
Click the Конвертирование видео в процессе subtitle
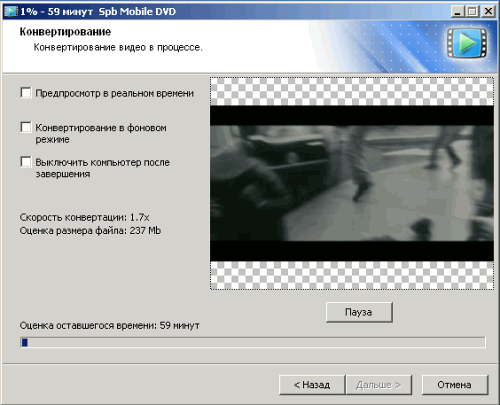point(118,48)
